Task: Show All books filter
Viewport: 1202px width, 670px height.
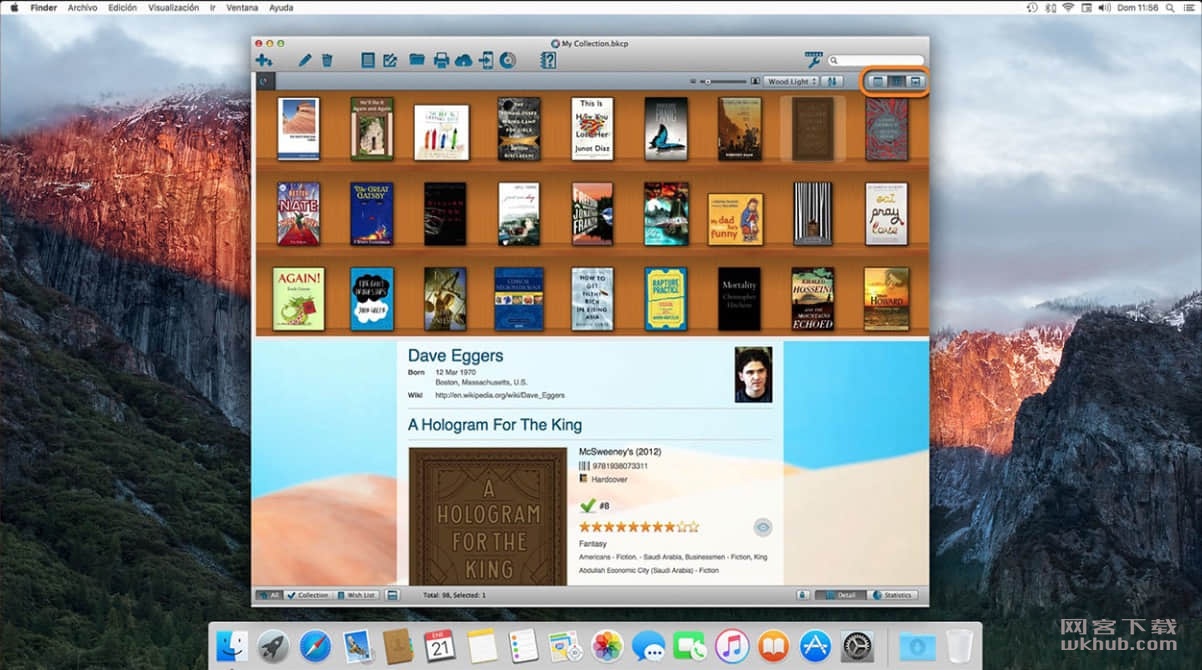Action: pyautogui.click(x=269, y=595)
